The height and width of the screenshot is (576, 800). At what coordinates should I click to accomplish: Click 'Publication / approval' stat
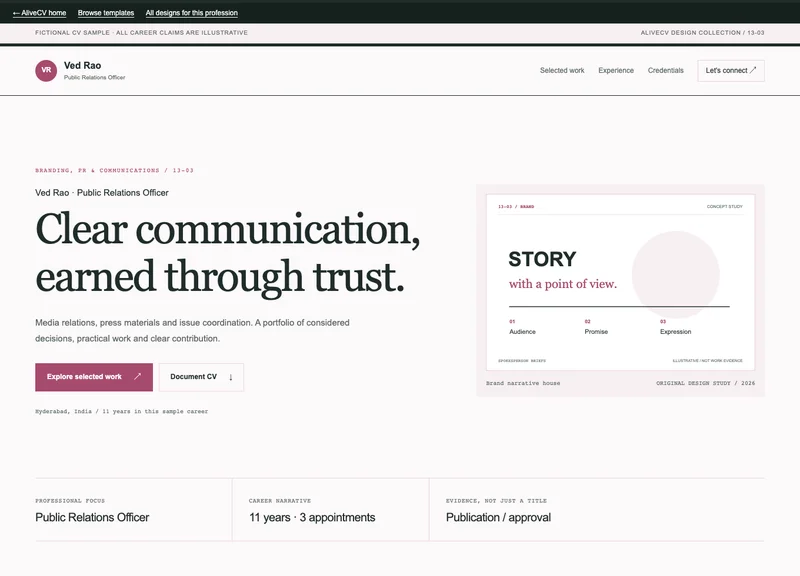click(498, 517)
